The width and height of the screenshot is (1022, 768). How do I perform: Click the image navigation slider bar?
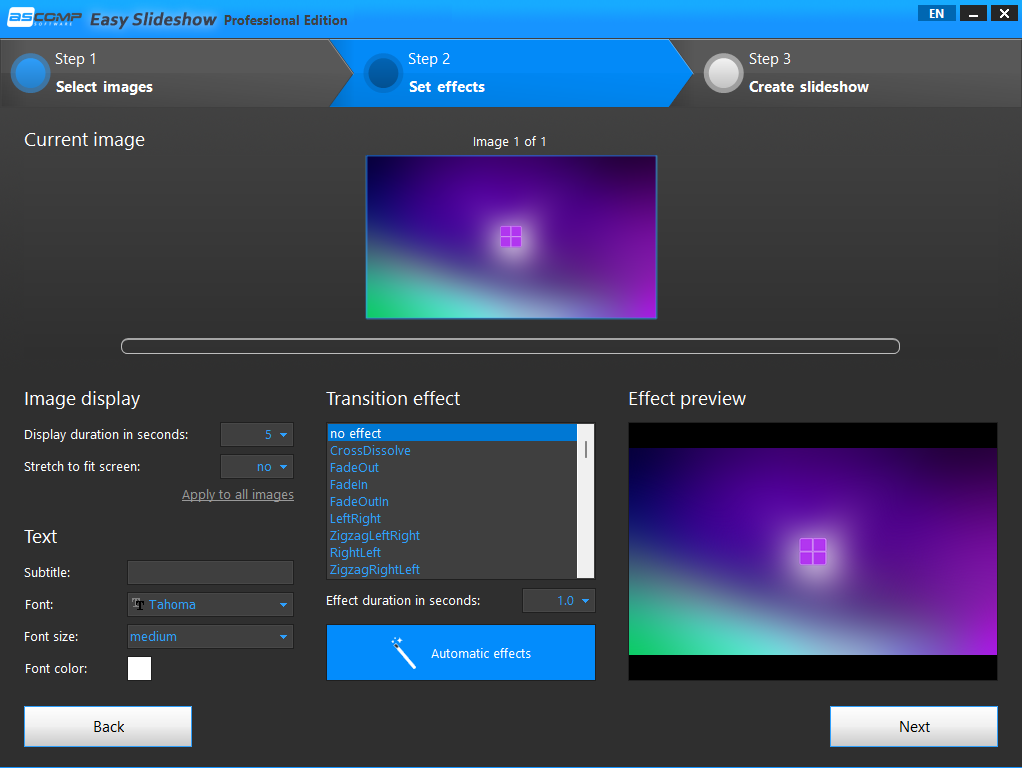510,346
